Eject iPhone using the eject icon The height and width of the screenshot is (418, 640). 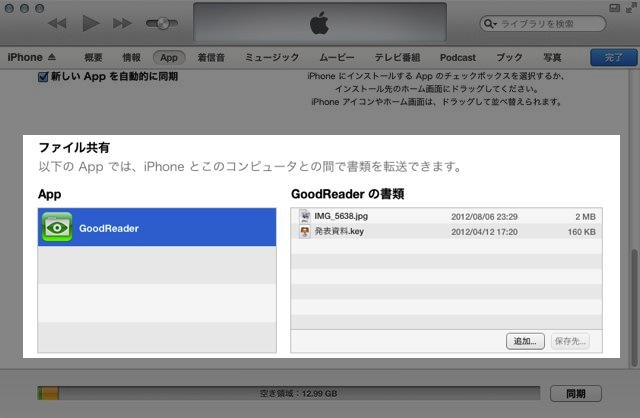tap(52, 57)
